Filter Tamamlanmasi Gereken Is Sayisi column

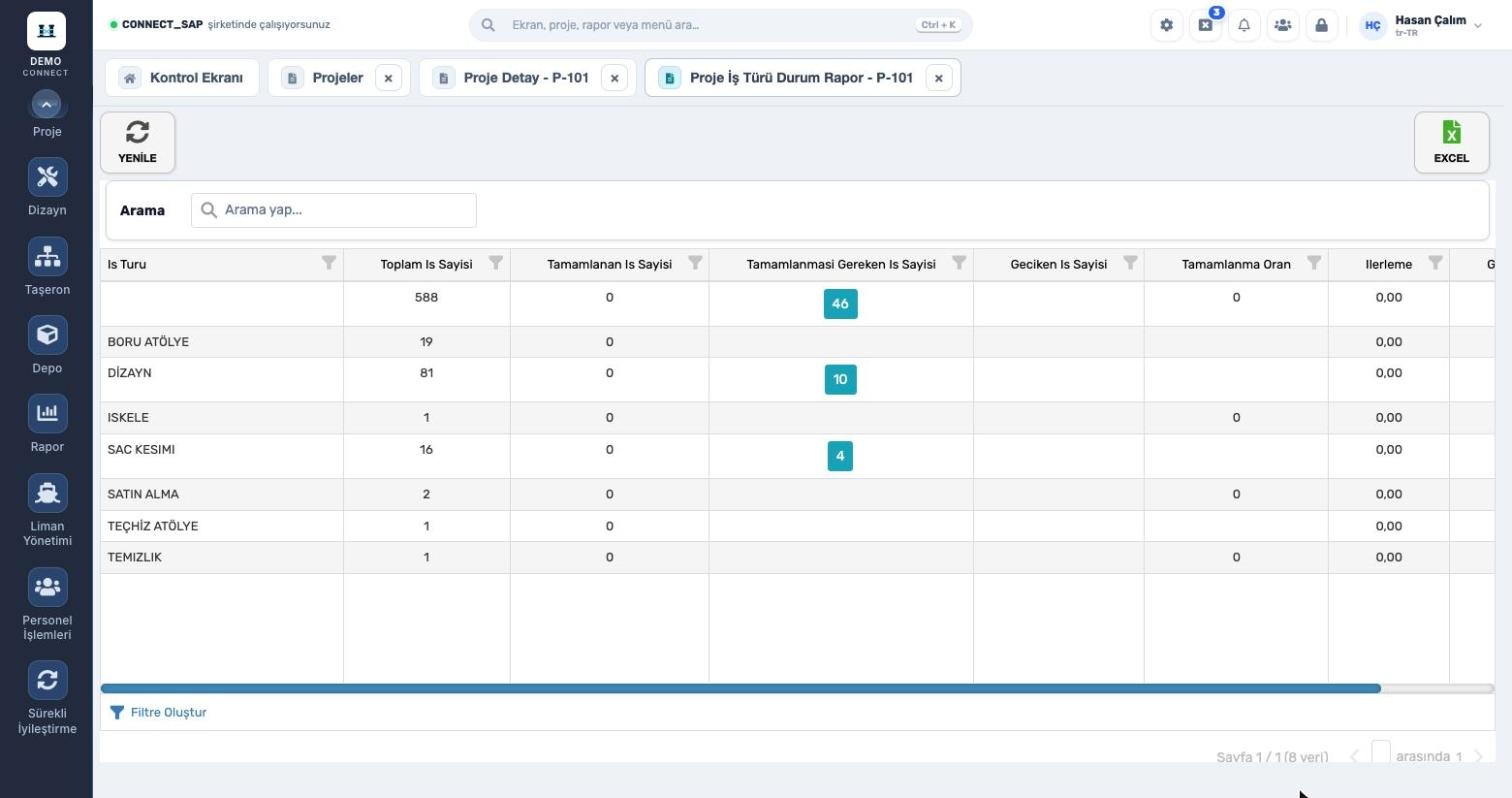coord(959,263)
